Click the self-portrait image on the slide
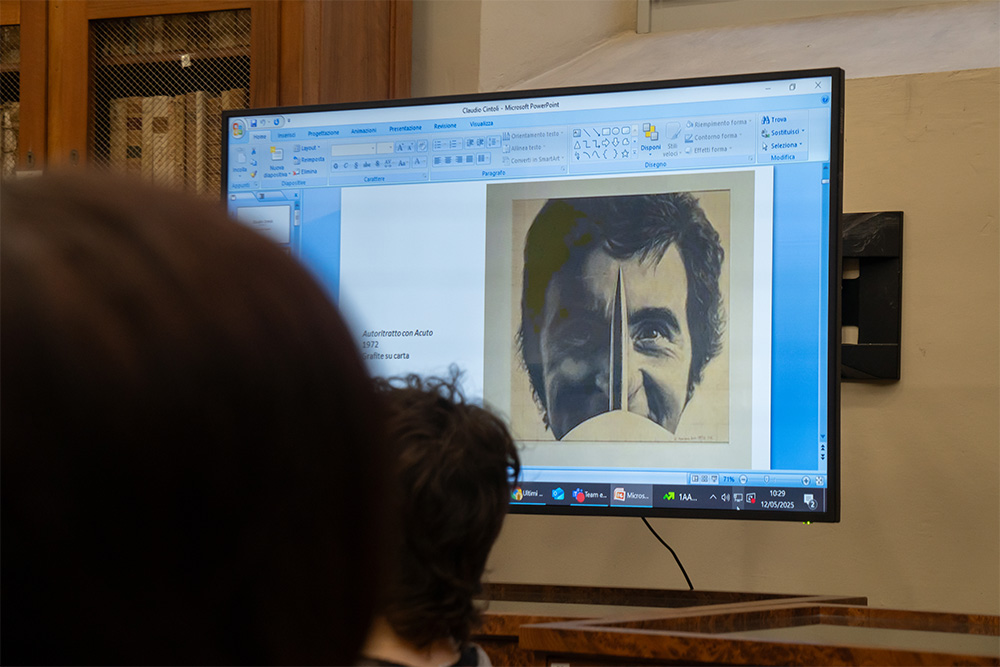Image resolution: width=1000 pixels, height=667 pixels. click(620, 319)
